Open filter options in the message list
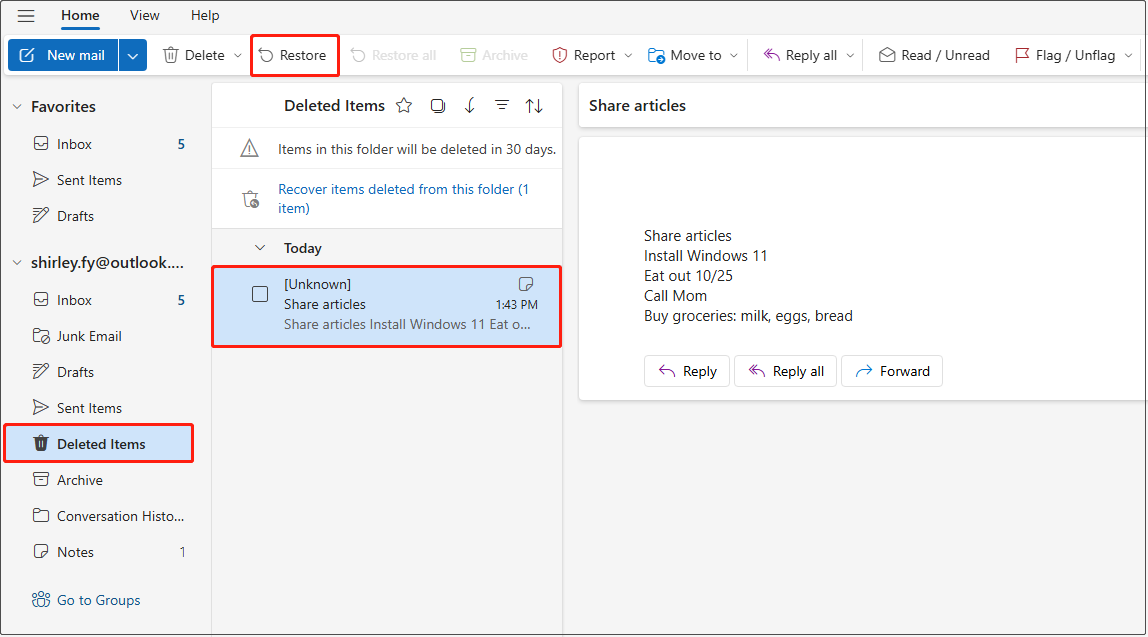Viewport: 1148px width, 637px height. point(502,105)
